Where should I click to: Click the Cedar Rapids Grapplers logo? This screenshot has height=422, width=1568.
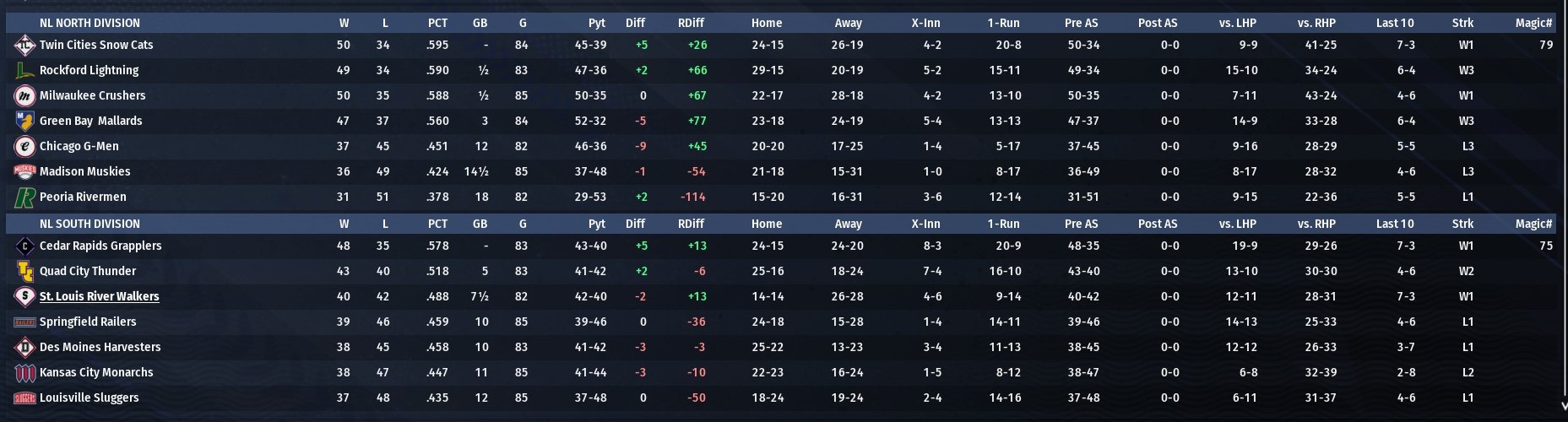24,246
